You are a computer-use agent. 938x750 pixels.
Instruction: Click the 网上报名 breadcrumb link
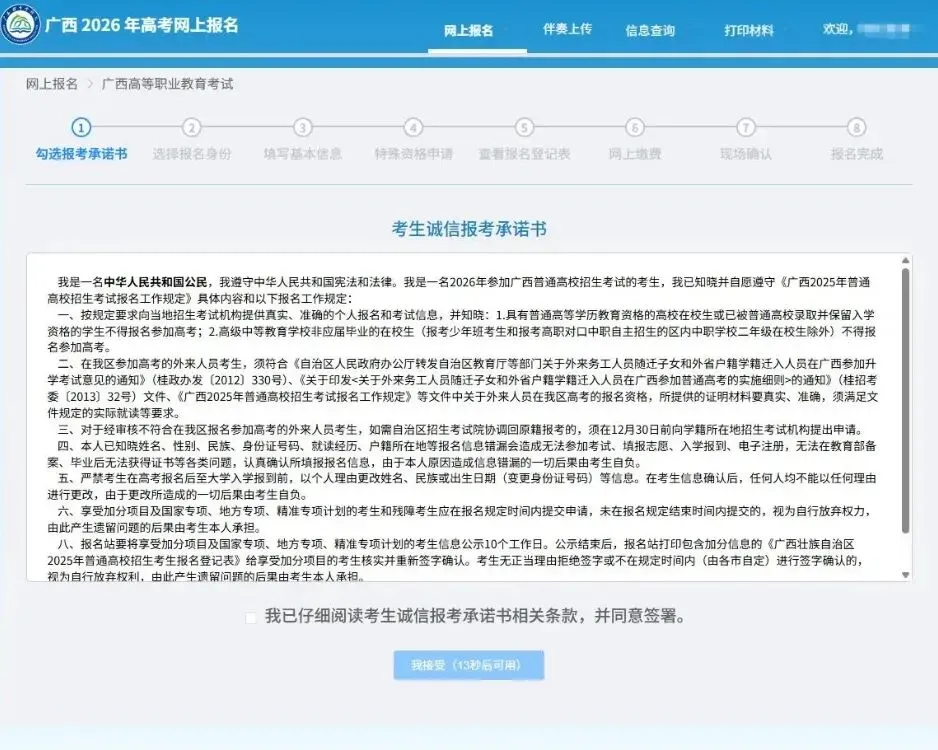pos(51,84)
